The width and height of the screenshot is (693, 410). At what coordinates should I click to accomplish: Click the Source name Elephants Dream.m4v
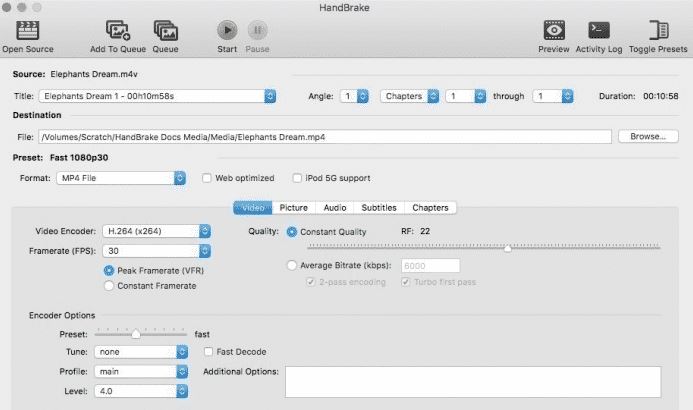point(94,74)
